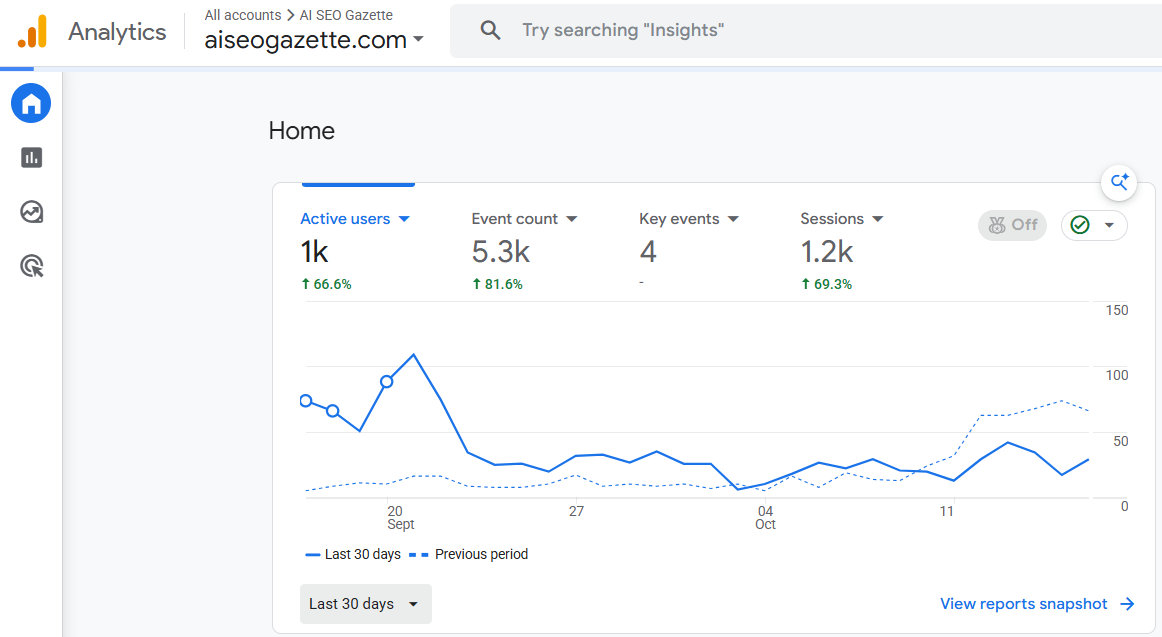Click the Google Analytics logo
Screen dimensions: 1162x637
33,31
